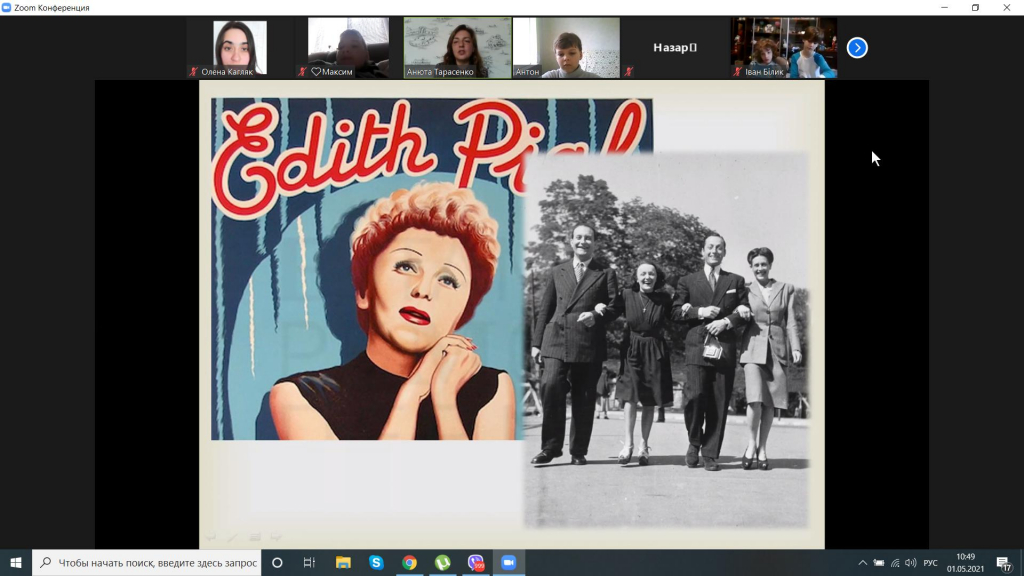The image size is (1024, 576).
Task: Open Viber from the taskbar
Action: tap(476, 562)
